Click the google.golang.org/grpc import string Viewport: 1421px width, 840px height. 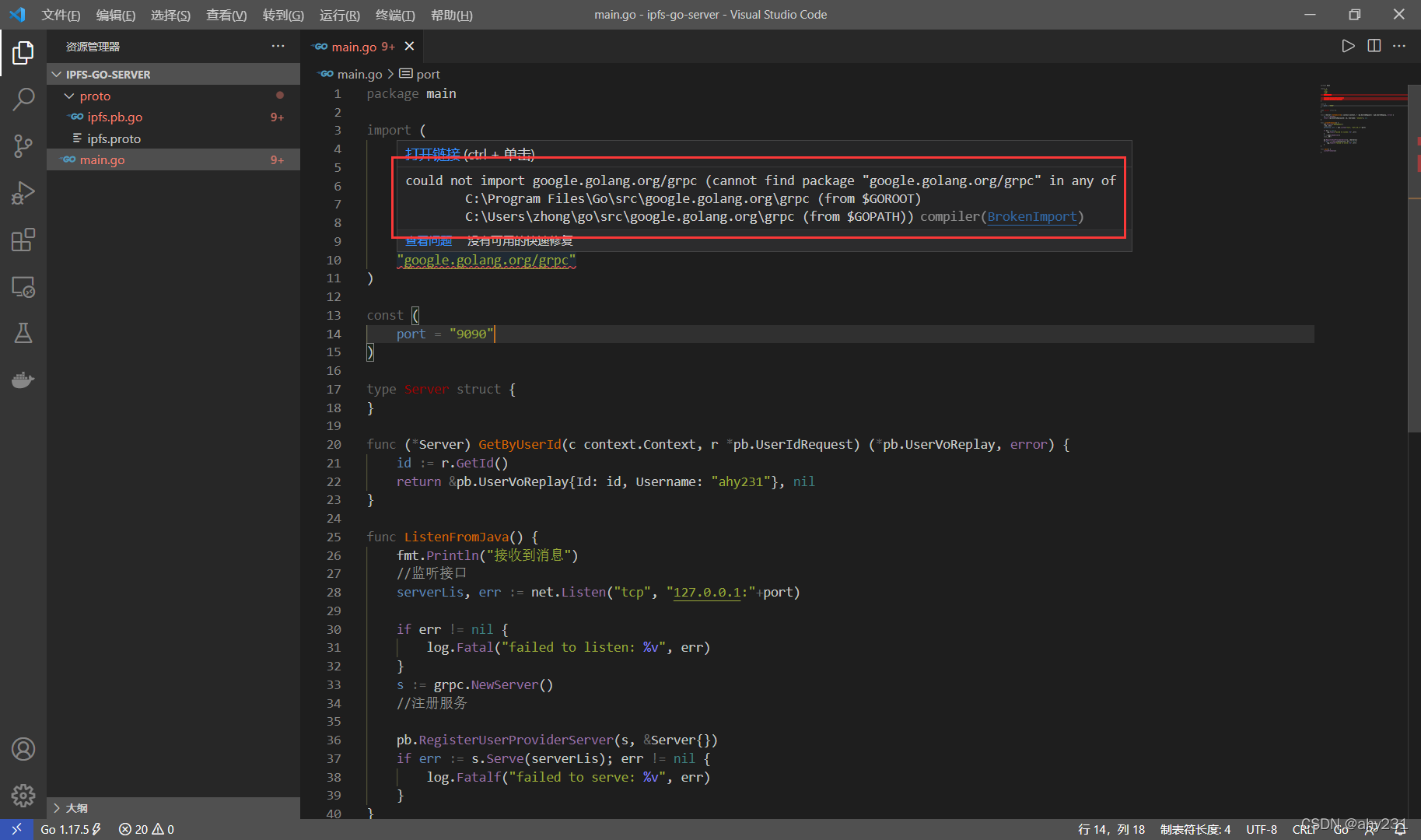(x=486, y=260)
